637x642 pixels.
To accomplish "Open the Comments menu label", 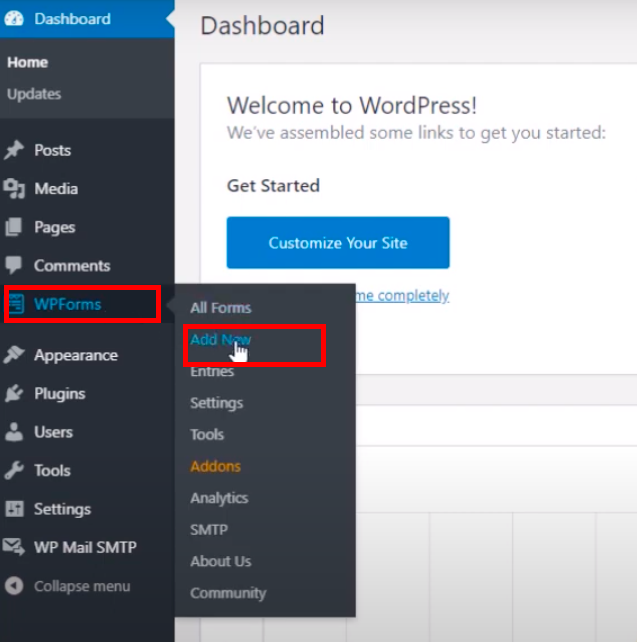I will (x=72, y=266).
